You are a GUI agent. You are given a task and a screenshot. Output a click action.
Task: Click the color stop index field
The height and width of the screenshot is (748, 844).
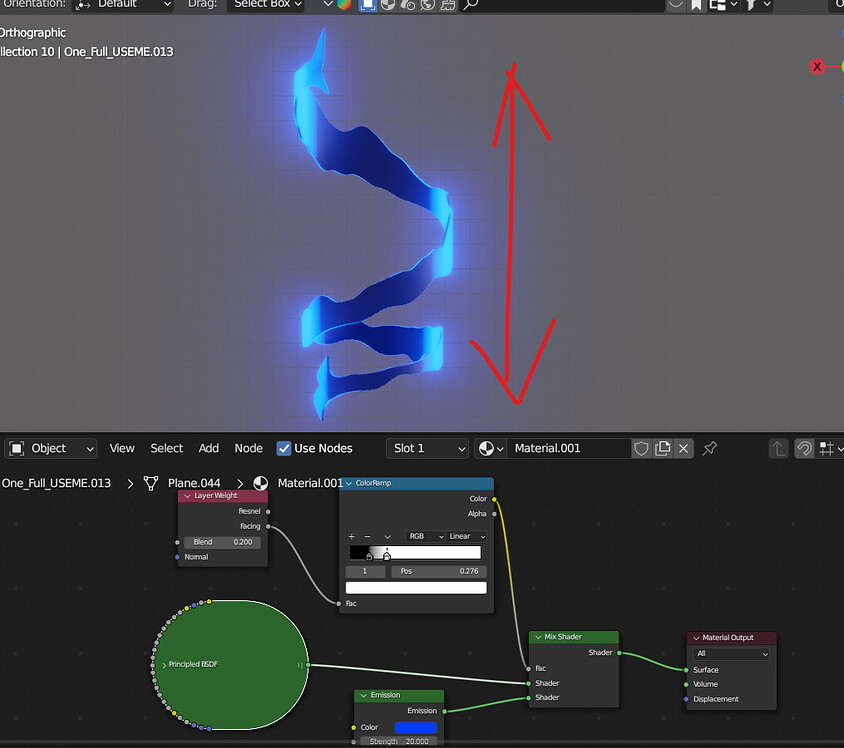tap(365, 571)
